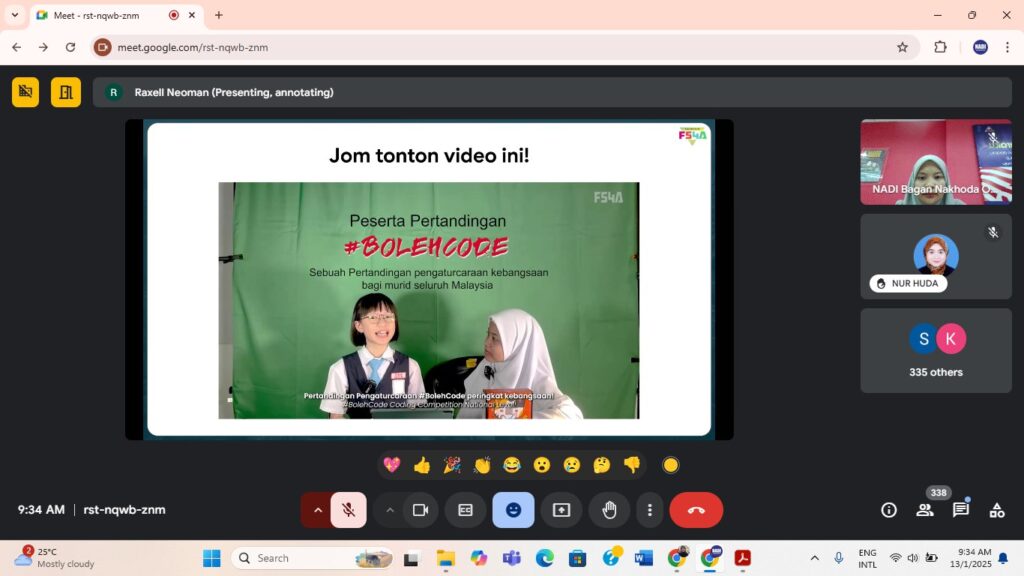Open the clock and calendar flyout

970,558
